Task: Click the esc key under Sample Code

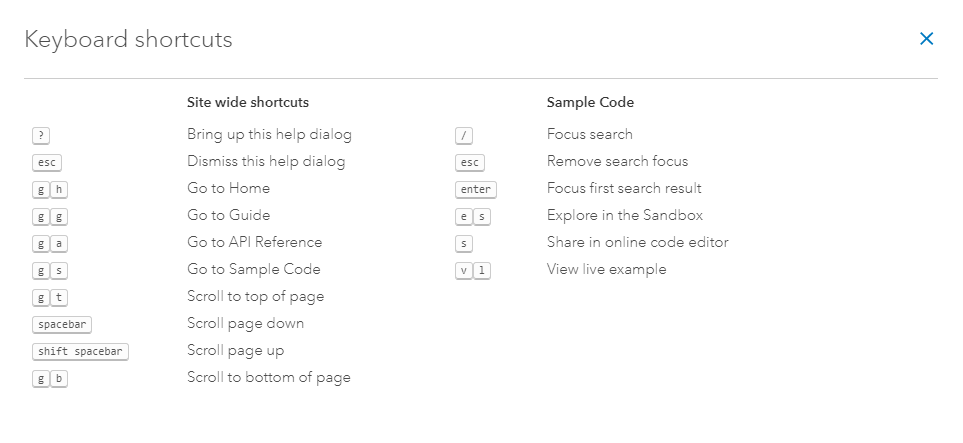Action: 469,162
